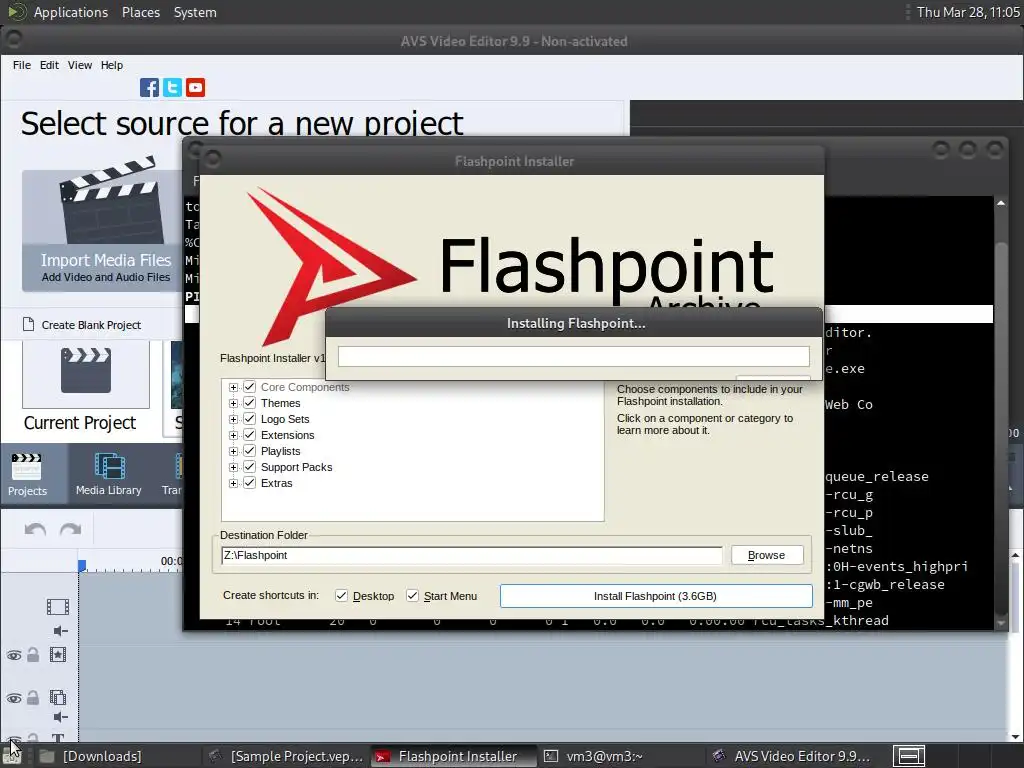Image resolution: width=1024 pixels, height=768 pixels.
Task: Open the Edit menu in AVS Video Editor
Action: coord(49,65)
